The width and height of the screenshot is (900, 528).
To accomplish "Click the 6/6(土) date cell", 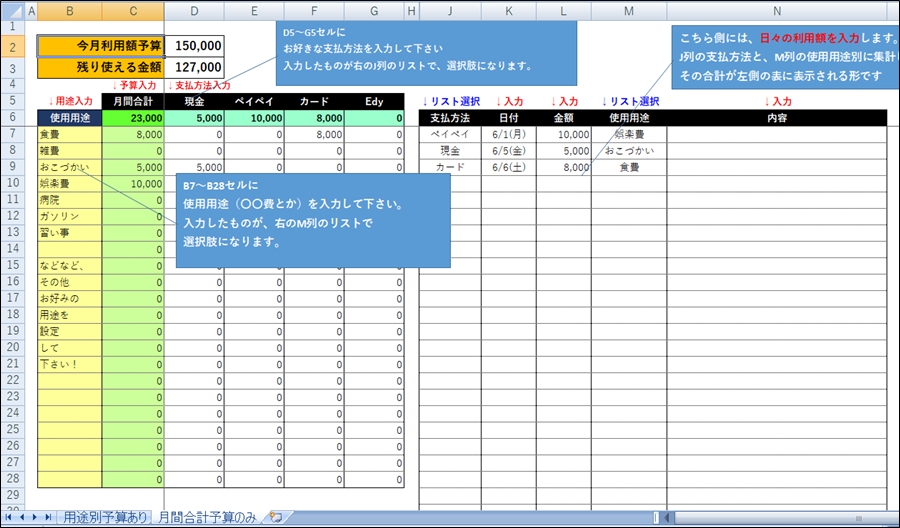I will coord(509,168).
